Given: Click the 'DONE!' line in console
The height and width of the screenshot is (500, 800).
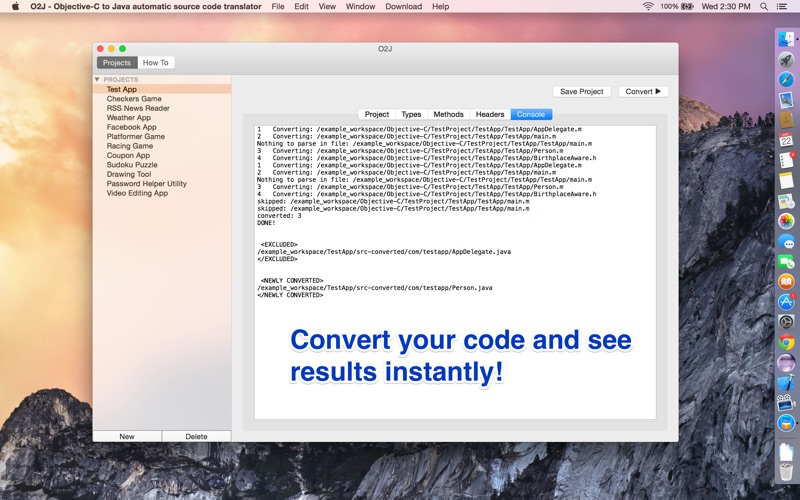Looking at the screenshot, I should coord(266,223).
